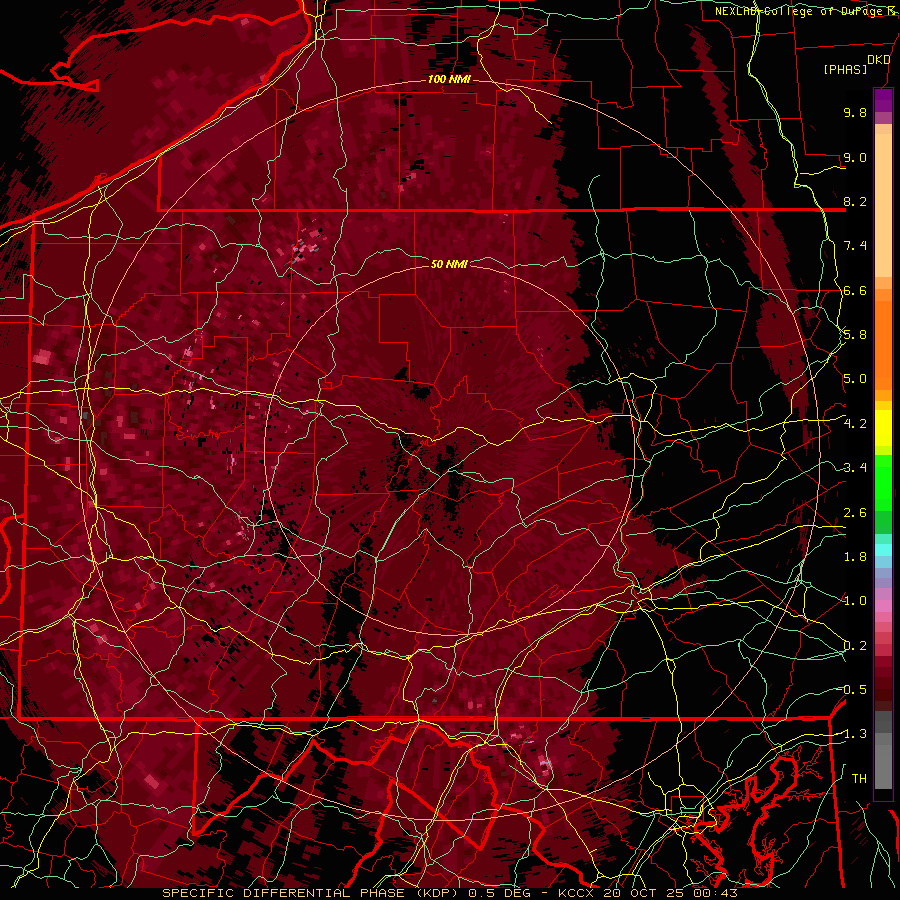Image resolution: width=900 pixels, height=900 pixels.
Task: Click the pink segment near 1.0 on the color bar
Action: (883, 606)
